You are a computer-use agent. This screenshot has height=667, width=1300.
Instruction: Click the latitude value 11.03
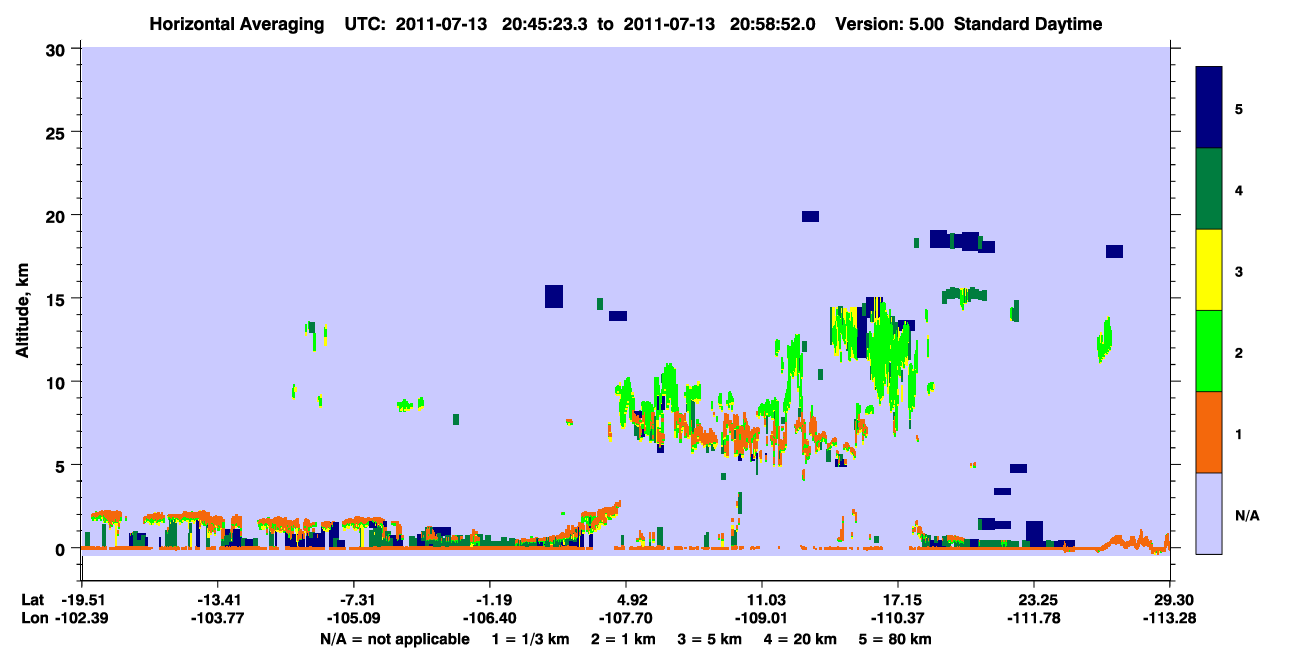[x=762, y=600]
